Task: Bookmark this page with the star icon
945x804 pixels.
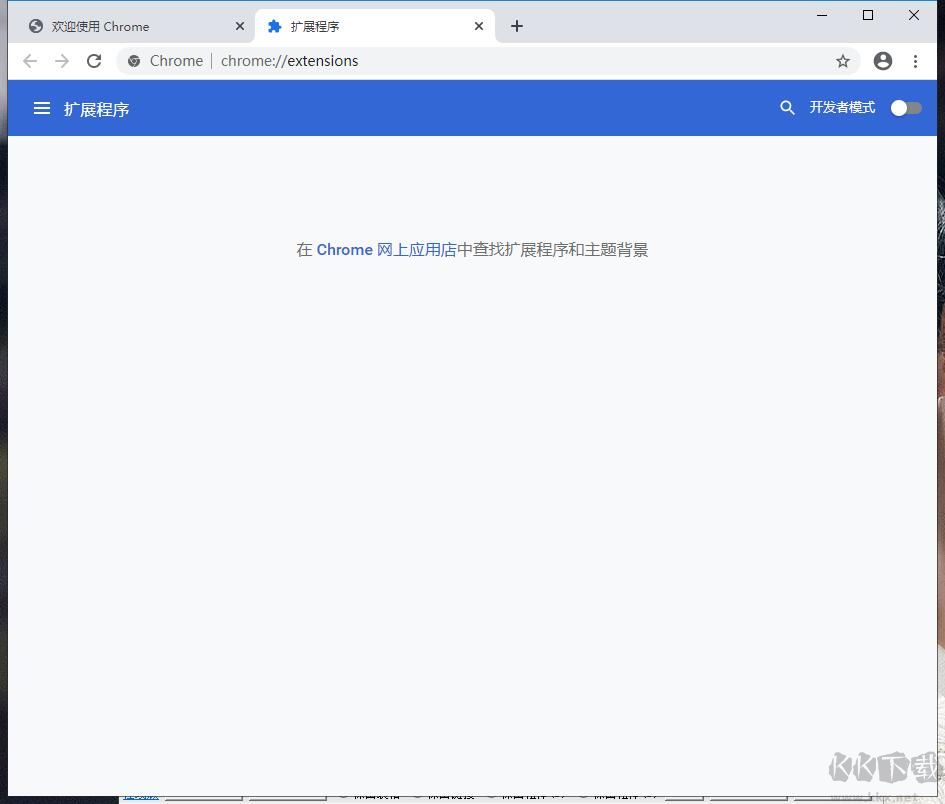Action: (843, 61)
